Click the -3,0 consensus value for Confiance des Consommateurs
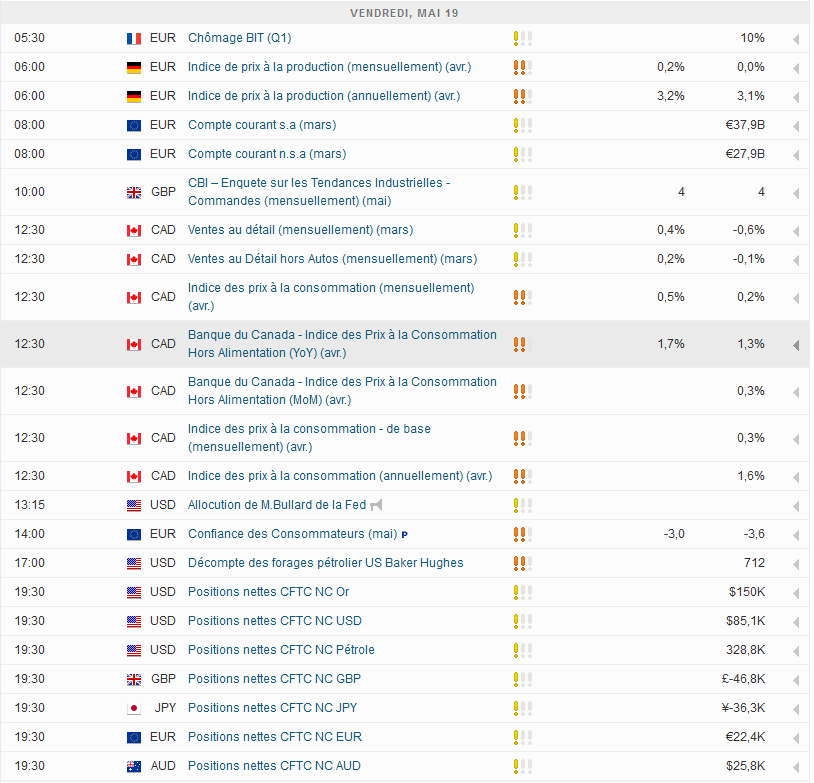This screenshot has width=814, height=783. 674,534
